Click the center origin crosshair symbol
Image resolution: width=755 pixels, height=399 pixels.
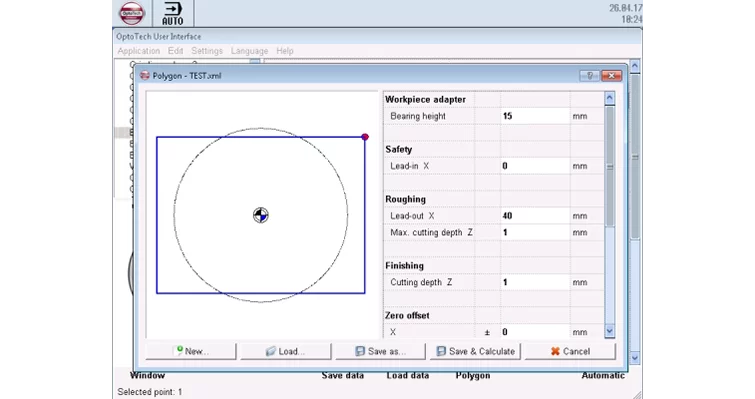coord(260,215)
